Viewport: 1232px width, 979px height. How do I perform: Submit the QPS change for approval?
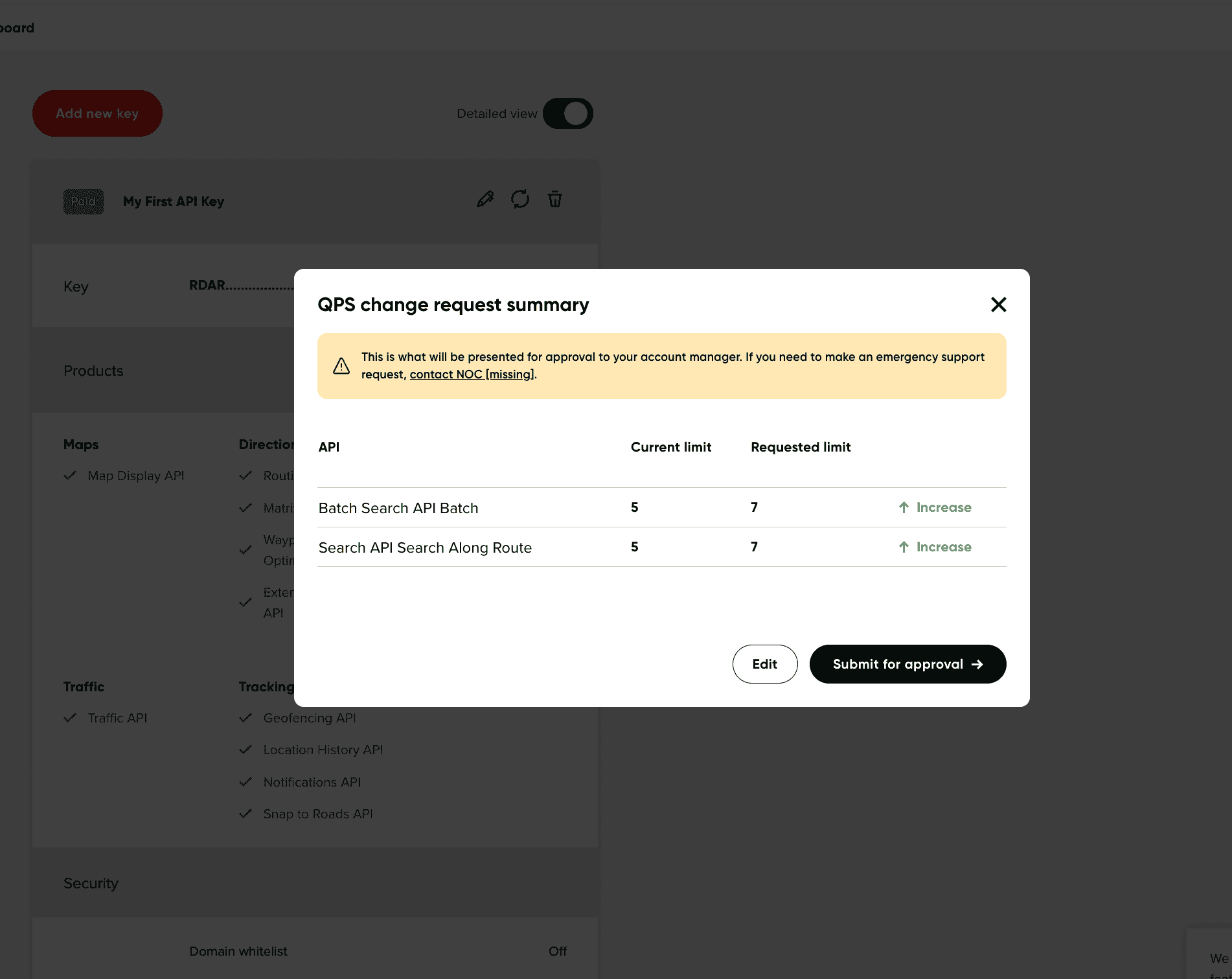tap(907, 664)
